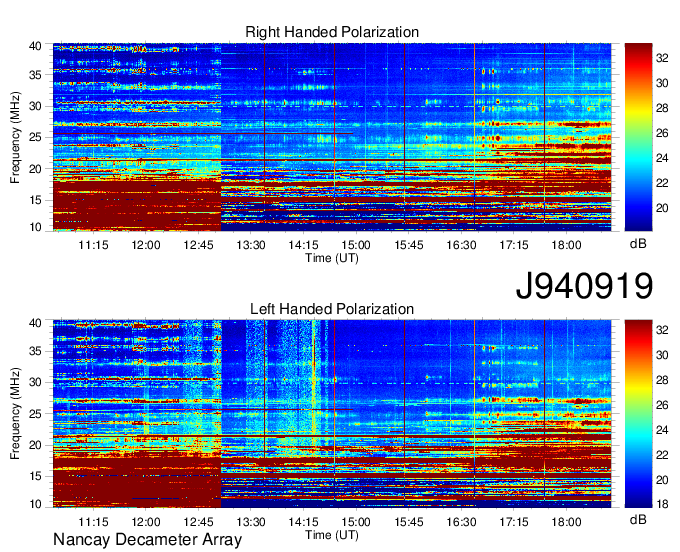680x552 pixels.
Task: Click 14:15 tick on Right Handed time axis
Action: [x=303, y=245]
